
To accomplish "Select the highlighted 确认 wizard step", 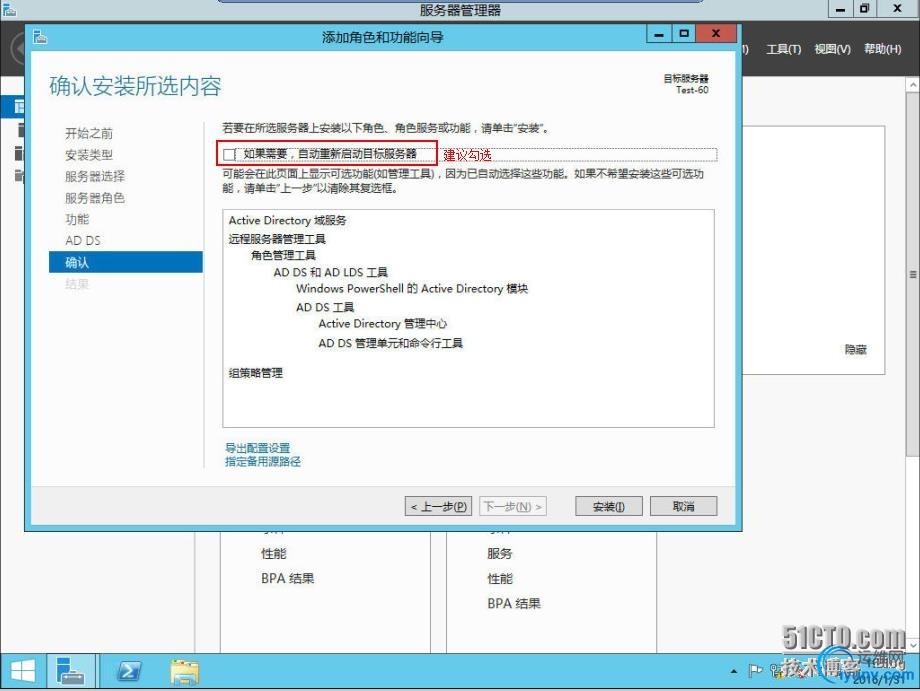I will [126, 262].
